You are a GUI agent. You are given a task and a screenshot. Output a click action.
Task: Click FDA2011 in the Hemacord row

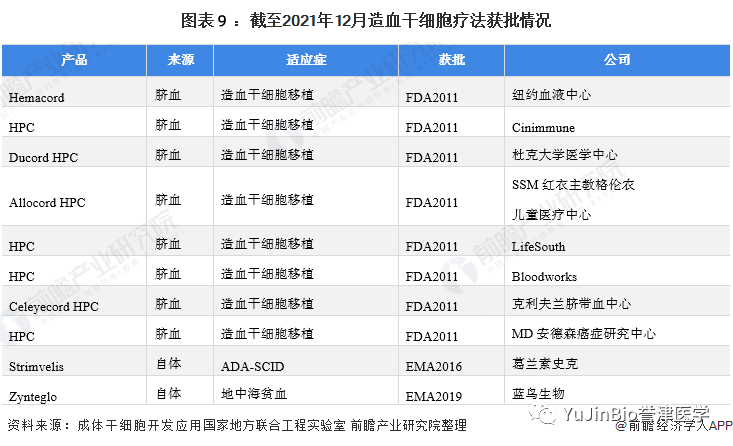click(x=431, y=98)
